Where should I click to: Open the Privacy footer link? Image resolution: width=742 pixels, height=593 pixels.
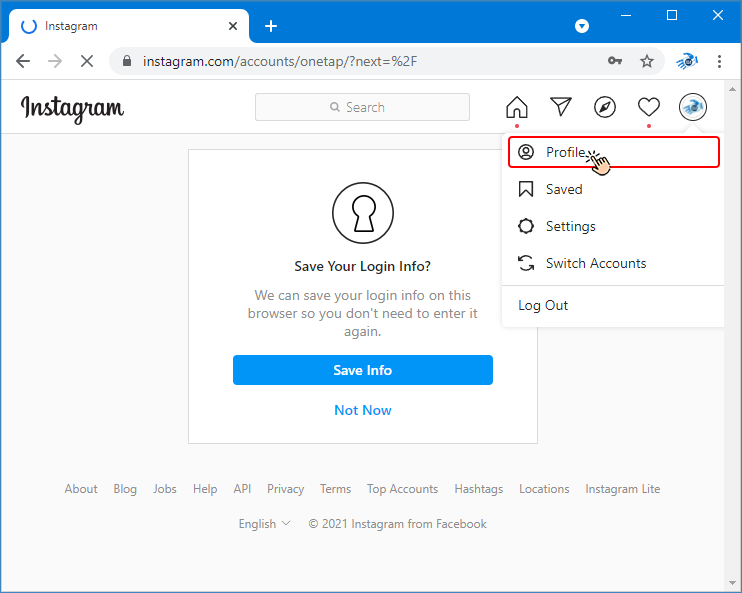285,489
